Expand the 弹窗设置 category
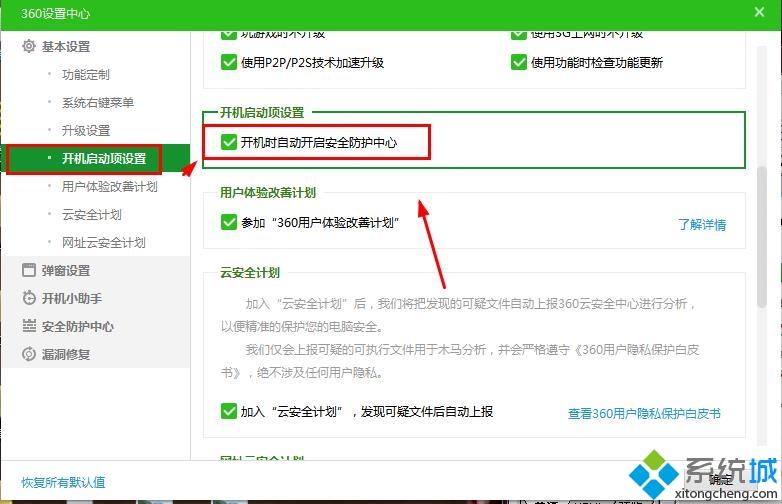The height and width of the screenshot is (504, 782). pyautogui.click(x=65, y=270)
